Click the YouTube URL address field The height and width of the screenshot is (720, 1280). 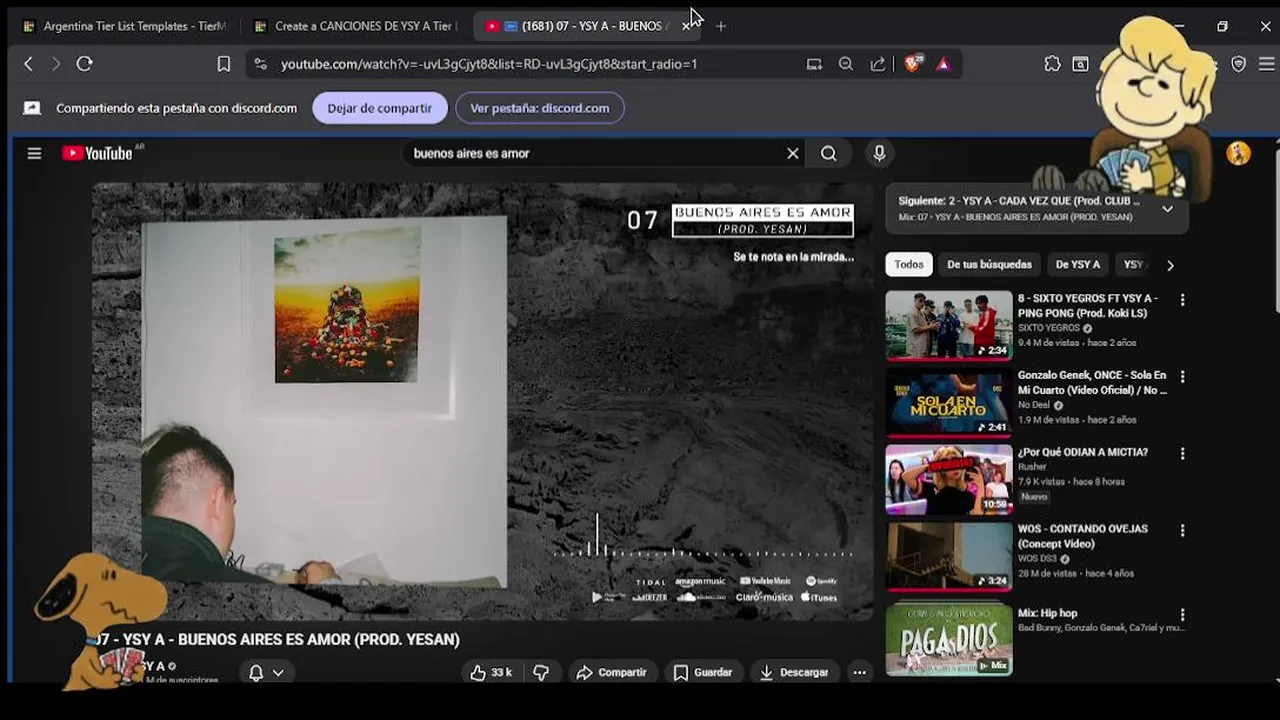[489, 64]
